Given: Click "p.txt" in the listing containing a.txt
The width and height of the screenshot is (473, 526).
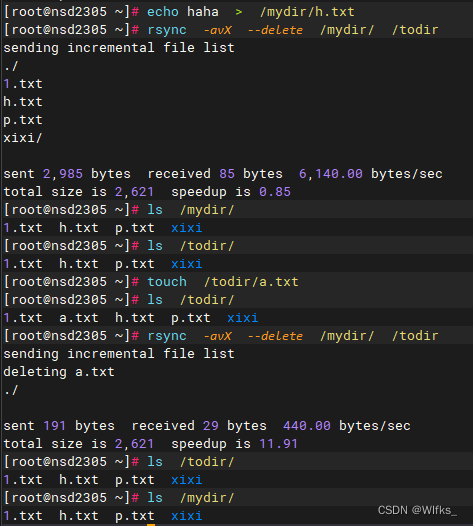Looking at the screenshot, I should [x=191, y=318].
